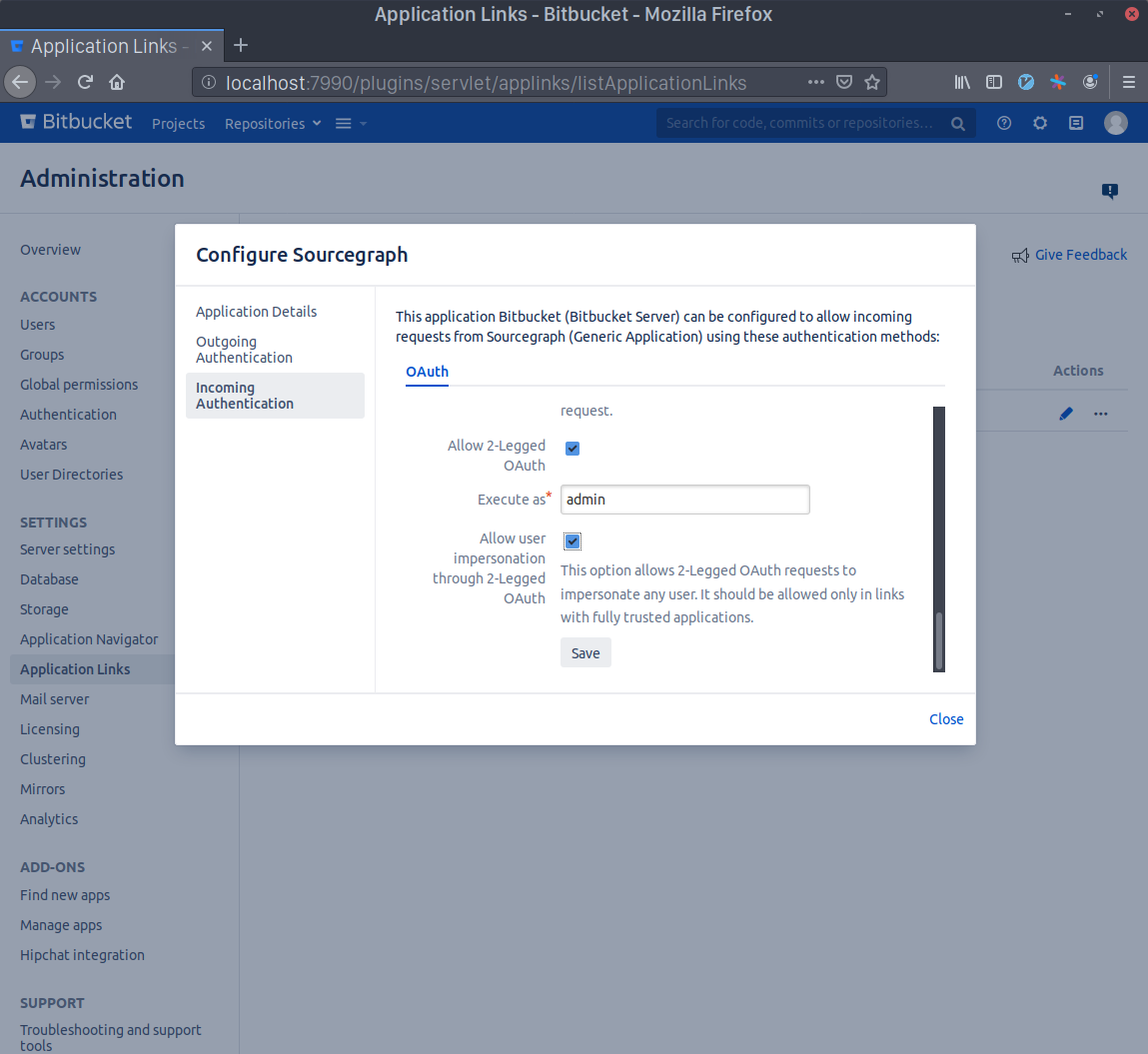Expand the Repositories dropdown

click(x=273, y=124)
